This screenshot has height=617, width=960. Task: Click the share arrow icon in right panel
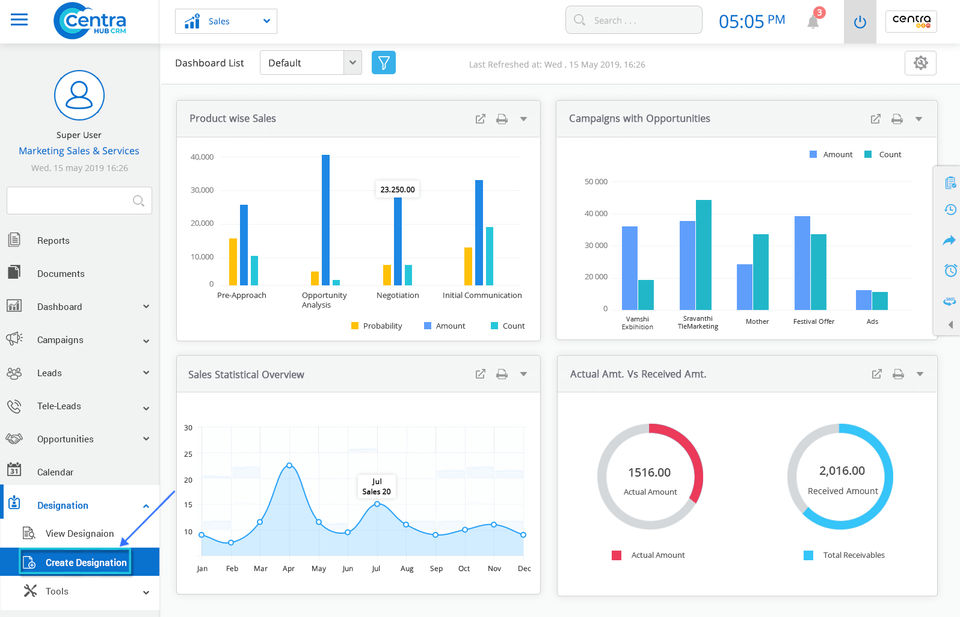point(950,240)
